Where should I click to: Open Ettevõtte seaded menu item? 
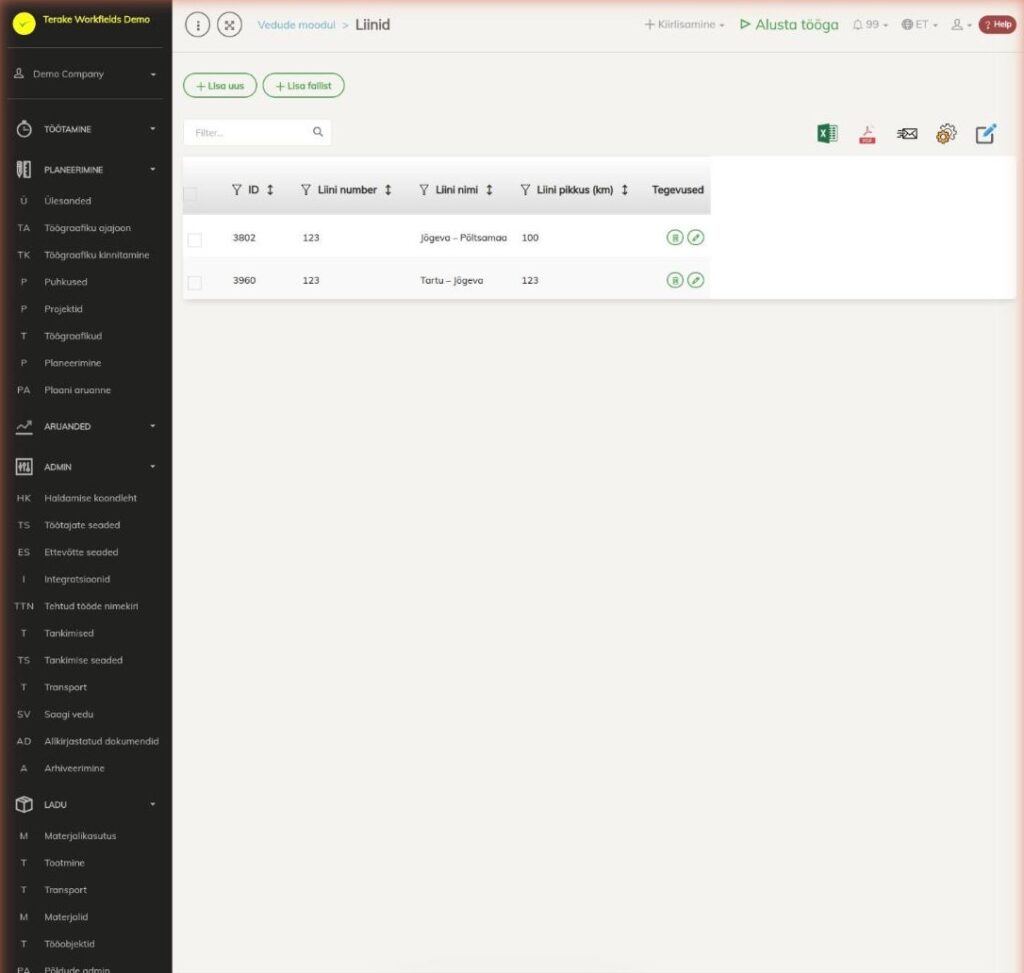[x=81, y=552]
